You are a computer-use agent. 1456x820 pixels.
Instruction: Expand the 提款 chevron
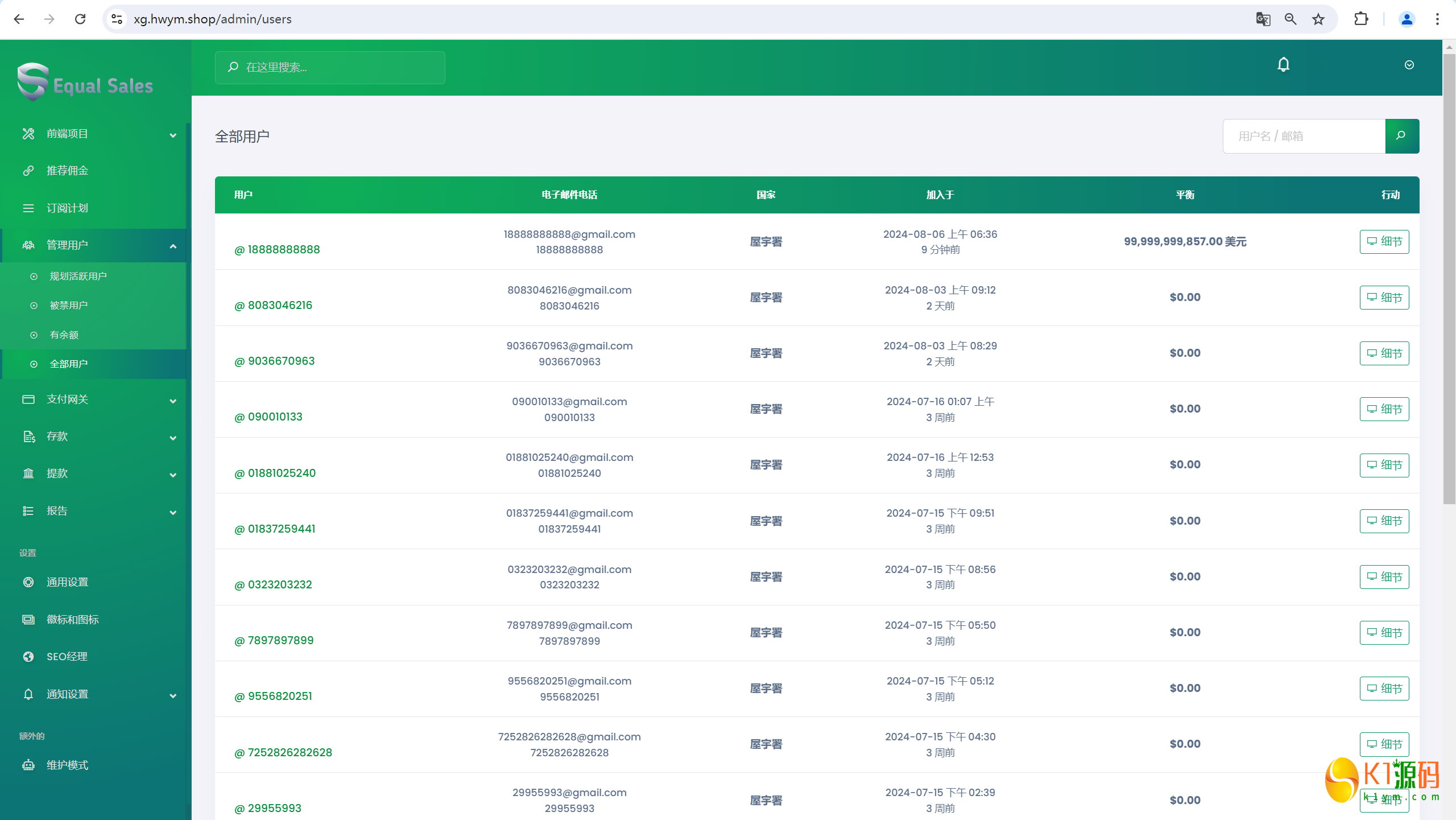click(173, 475)
